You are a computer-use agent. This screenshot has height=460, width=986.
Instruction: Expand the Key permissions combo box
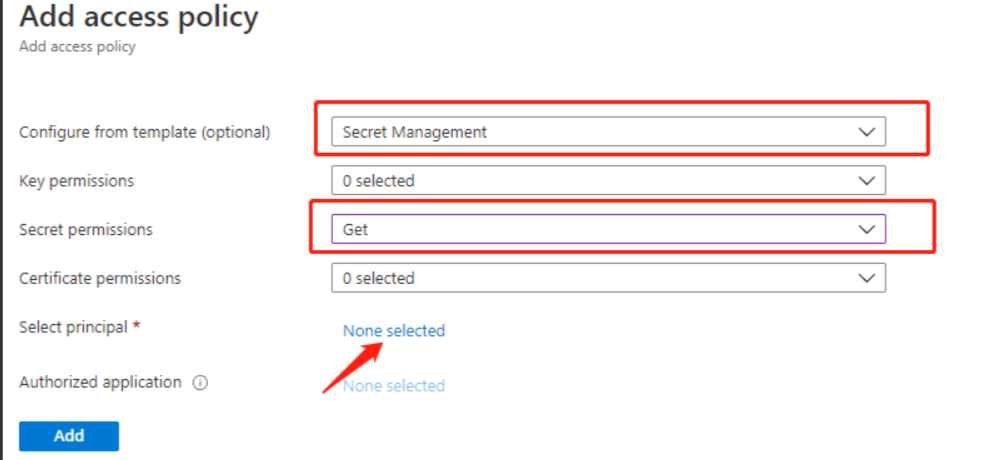608,180
